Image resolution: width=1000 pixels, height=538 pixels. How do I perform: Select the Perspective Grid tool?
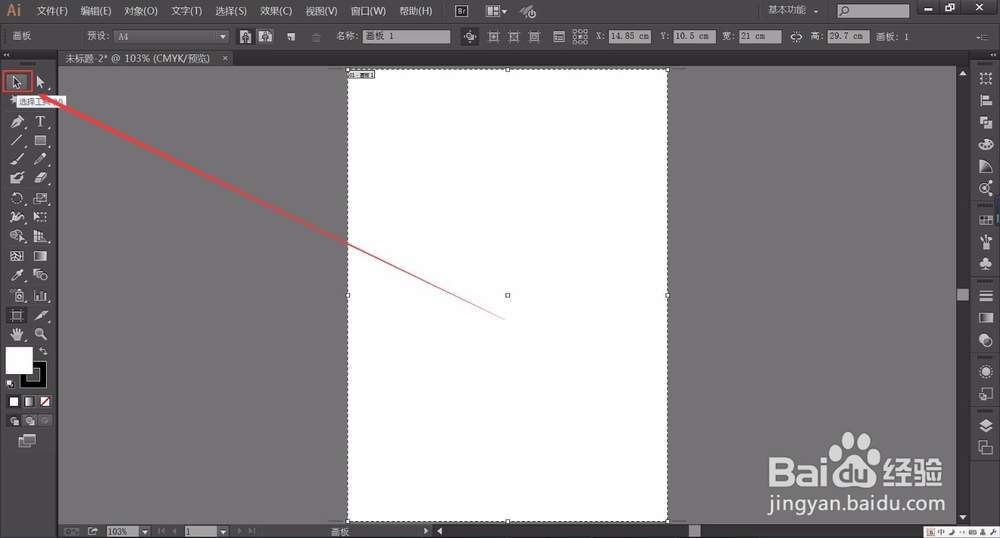(x=41, y=236)
